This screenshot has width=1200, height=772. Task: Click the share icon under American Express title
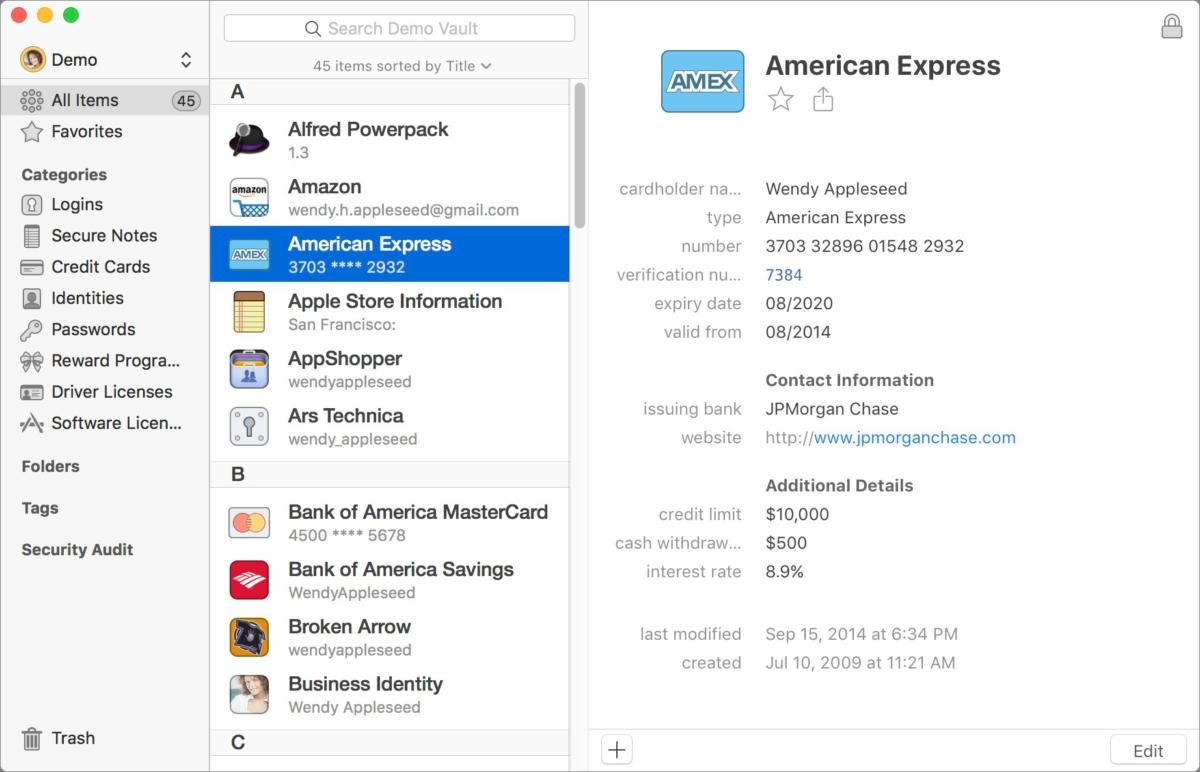823,99
